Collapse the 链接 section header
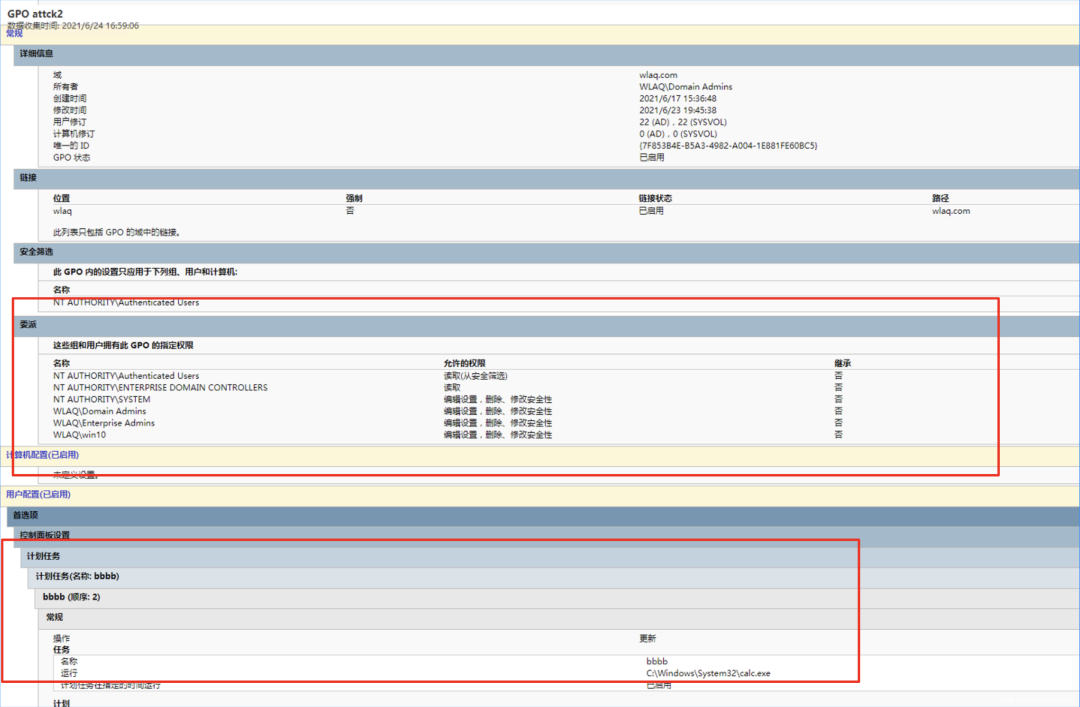 pyautogui.click(x=546, y=178)
